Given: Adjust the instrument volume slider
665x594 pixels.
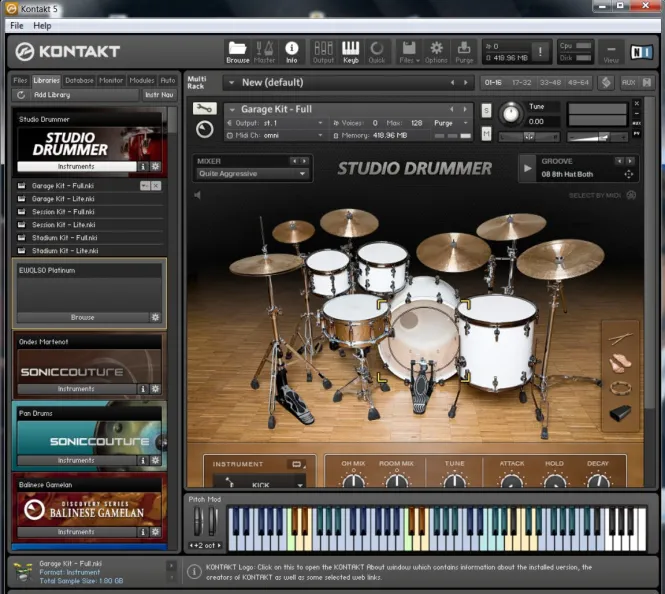Looking at the screenshot, I should pos(597,137).
